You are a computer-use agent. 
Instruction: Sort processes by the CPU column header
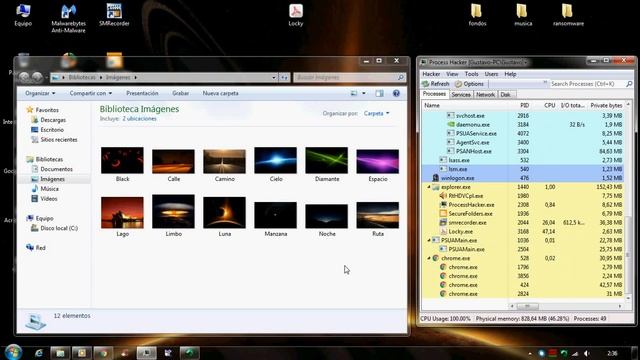(x=549, y=105)
